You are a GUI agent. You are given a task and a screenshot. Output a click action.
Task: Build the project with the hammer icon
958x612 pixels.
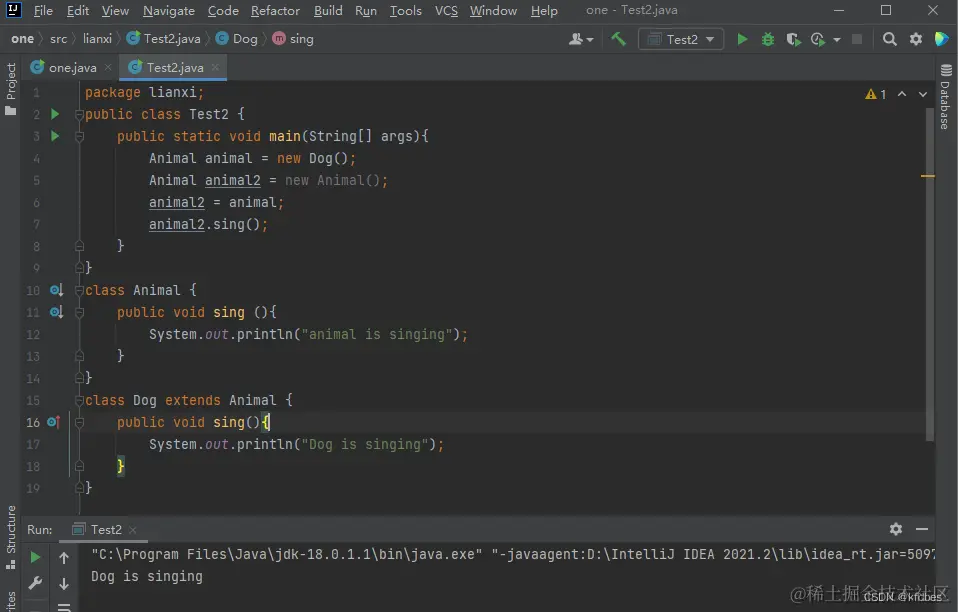618,39
